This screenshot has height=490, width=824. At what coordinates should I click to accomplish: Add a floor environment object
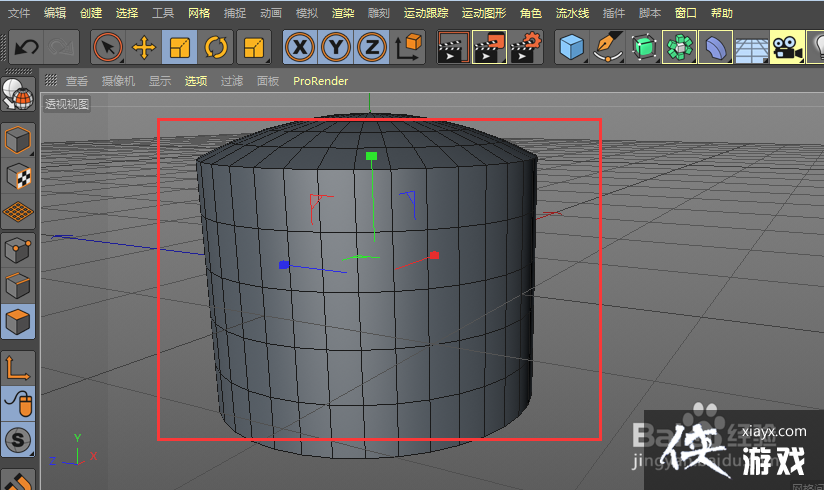click(x=751, y=47)
